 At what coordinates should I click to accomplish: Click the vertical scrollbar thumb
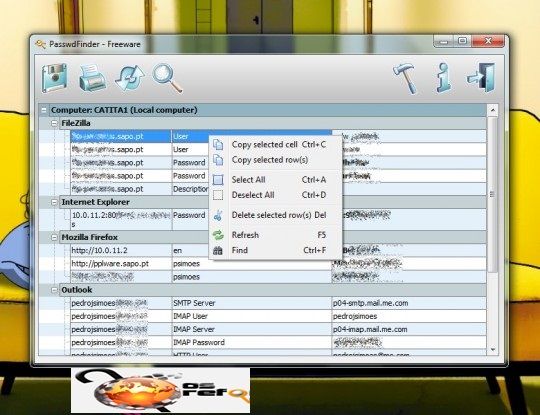[x=492, y=195]
